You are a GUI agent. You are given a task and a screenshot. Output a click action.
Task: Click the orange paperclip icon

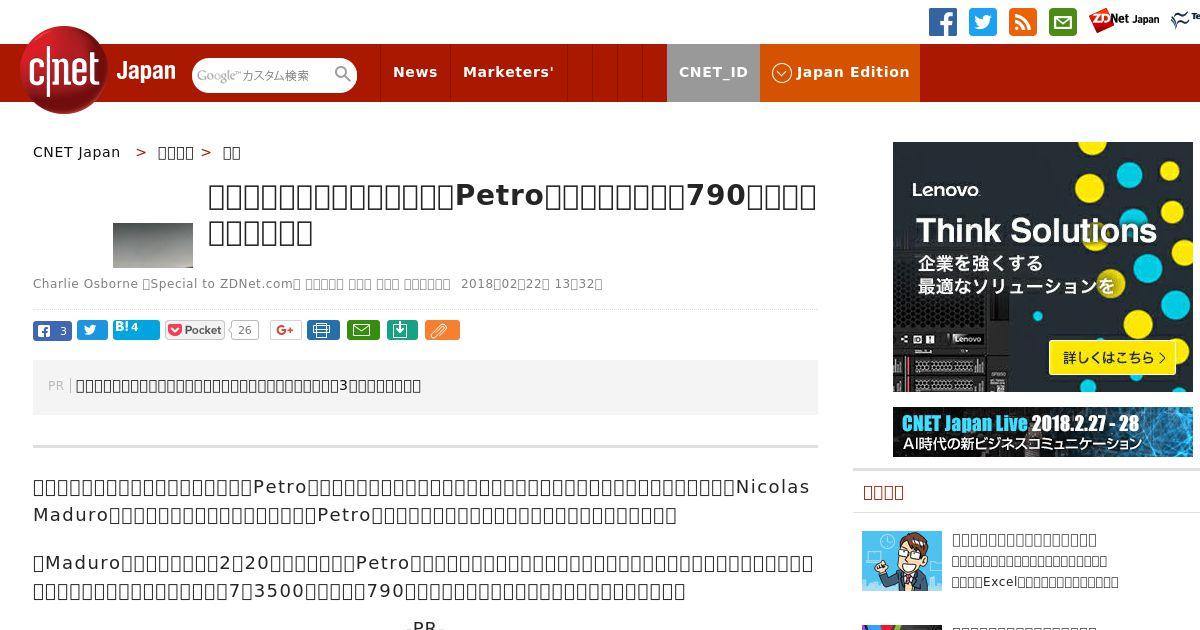coord(442,330)
